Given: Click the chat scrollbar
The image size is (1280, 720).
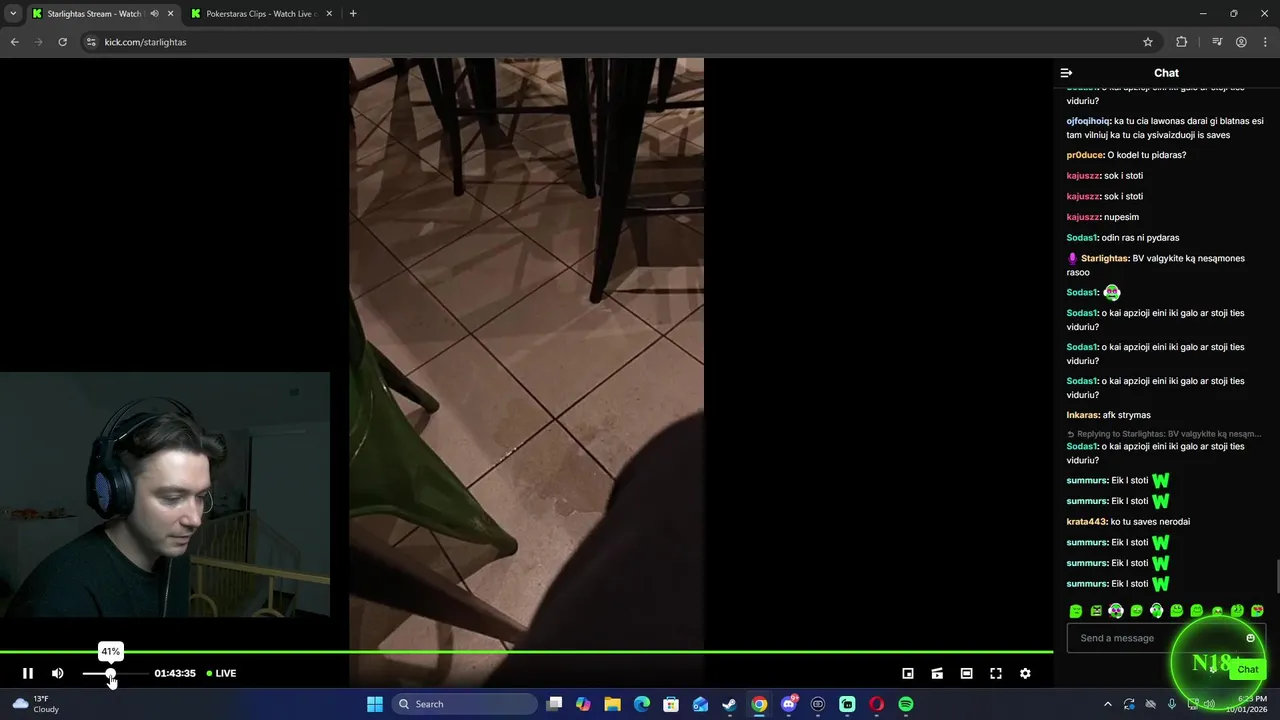Looking at the screenshot, I should coord(1276,577).
